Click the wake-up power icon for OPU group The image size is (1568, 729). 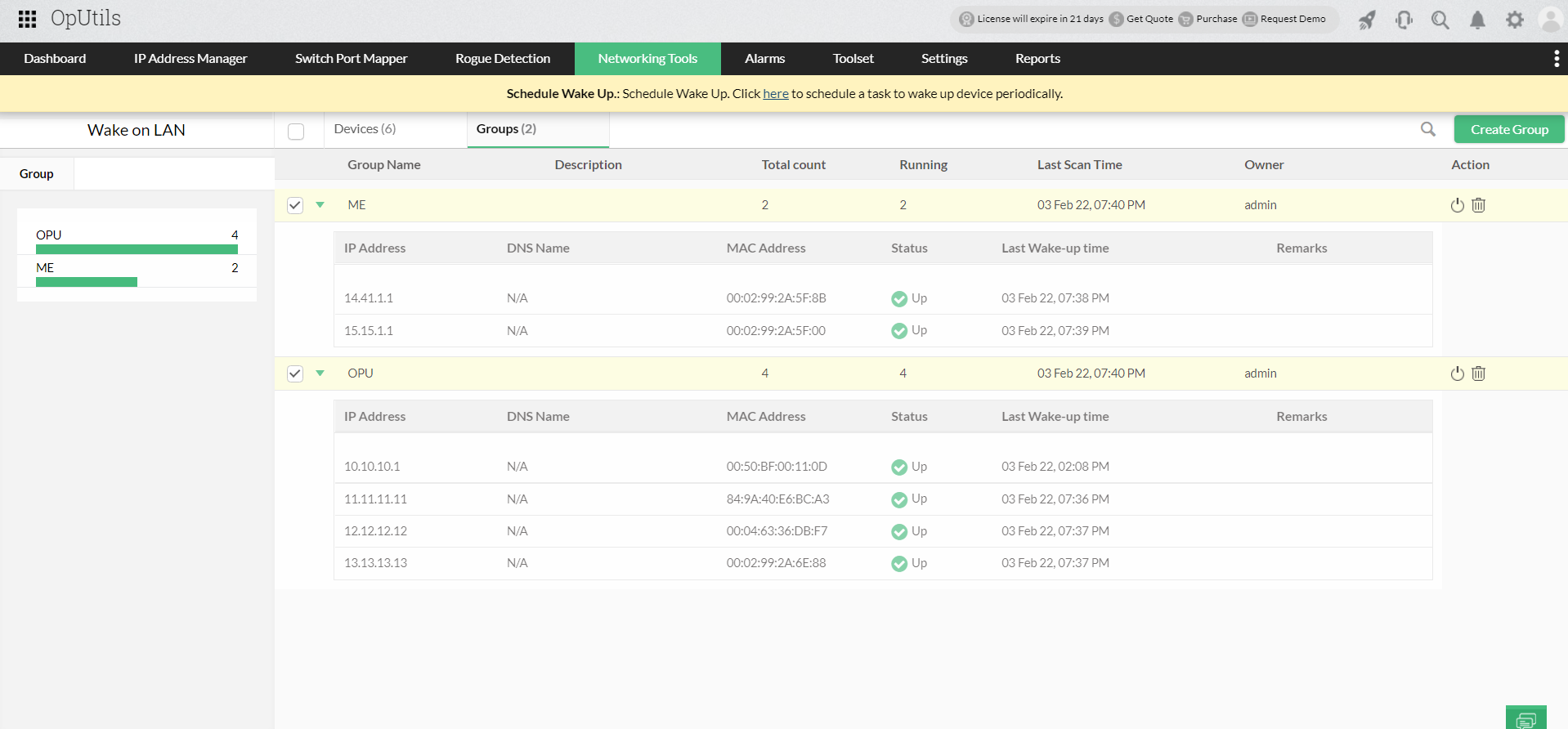pyautogui.click(x=1457, y=373)
